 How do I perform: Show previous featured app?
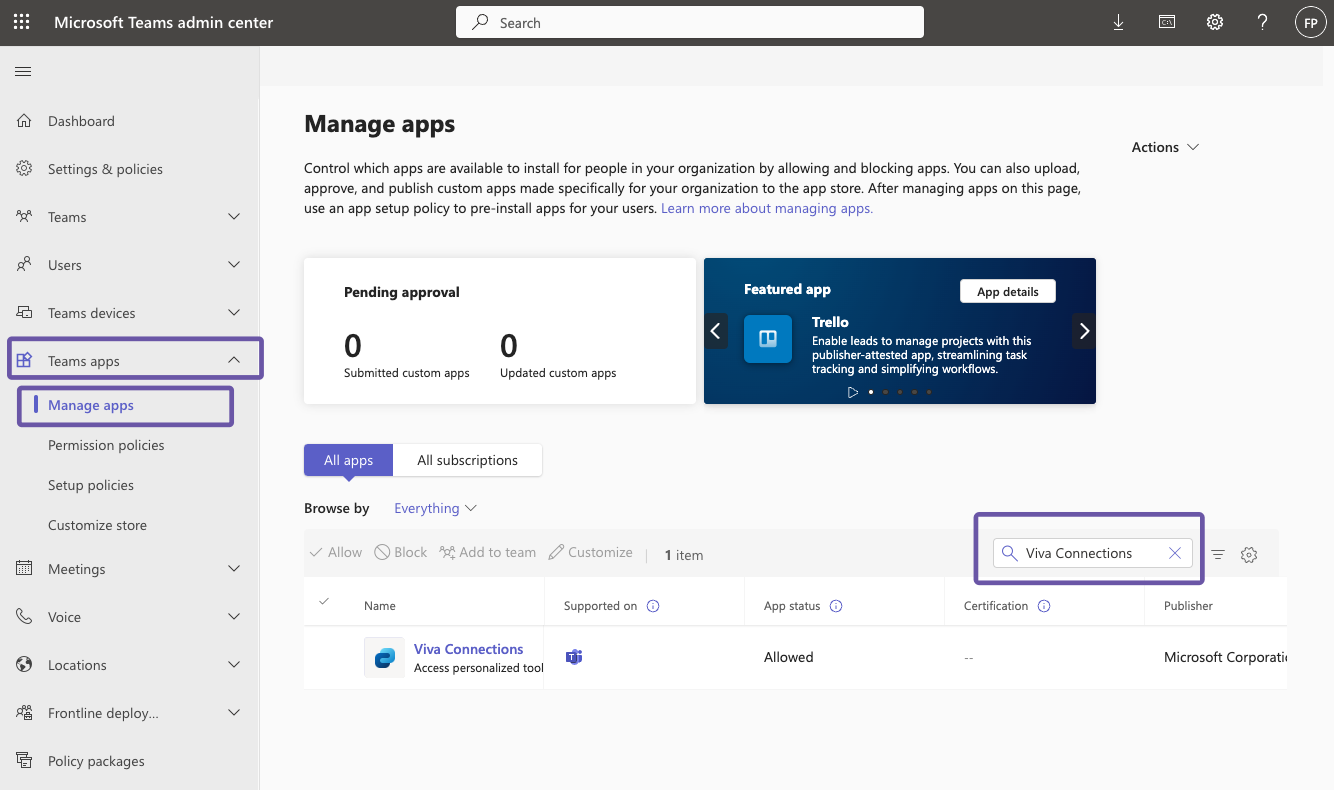pos(716,331)
